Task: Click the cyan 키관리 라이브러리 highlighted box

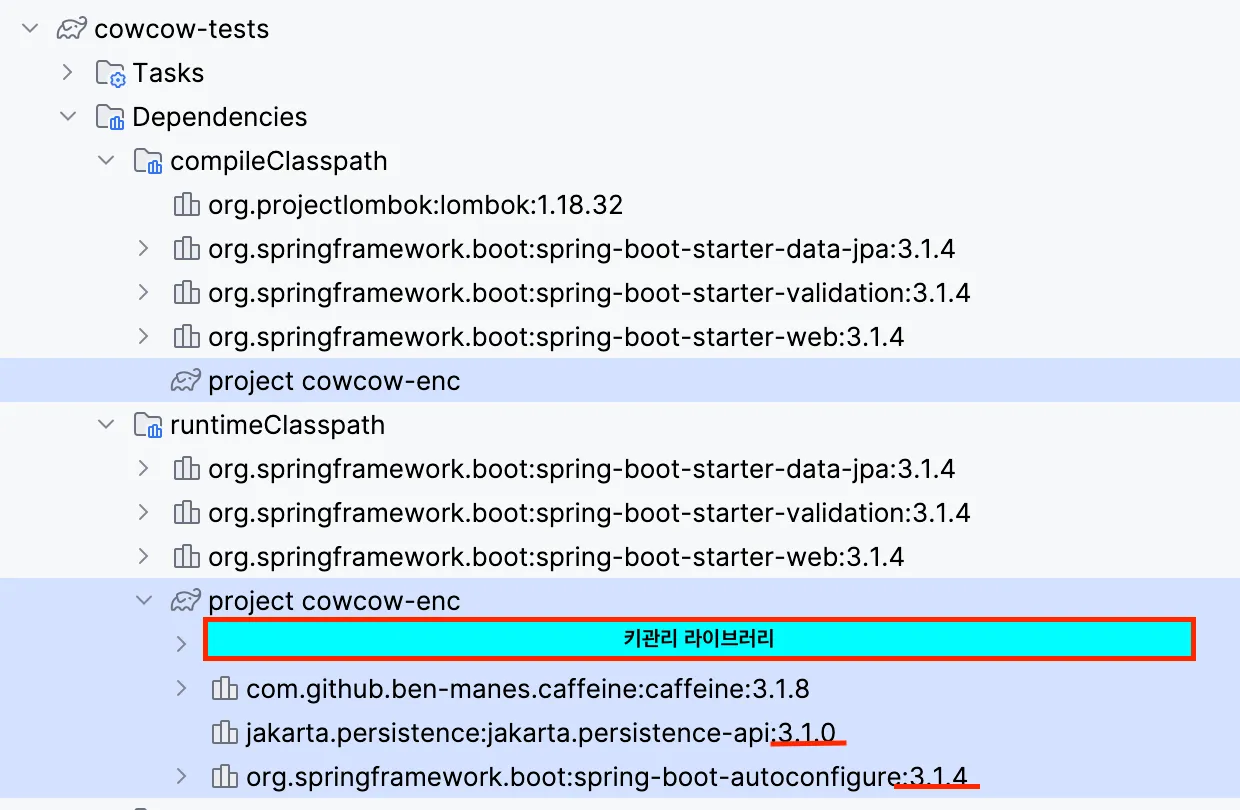Action: pyautogui.click(x=698, y=640)
